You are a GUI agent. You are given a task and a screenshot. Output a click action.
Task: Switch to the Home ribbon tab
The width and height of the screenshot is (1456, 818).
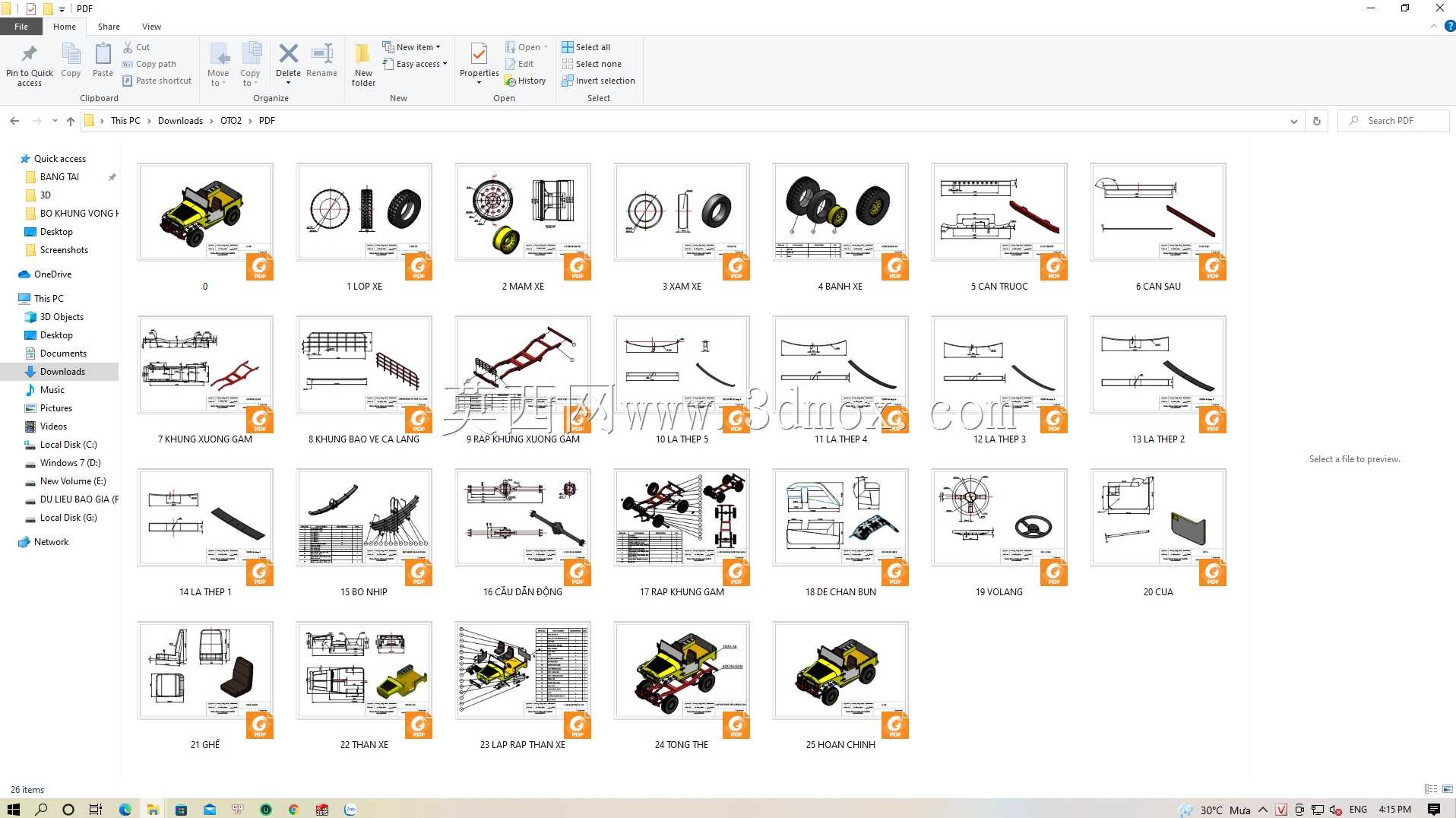coord(65,27)
